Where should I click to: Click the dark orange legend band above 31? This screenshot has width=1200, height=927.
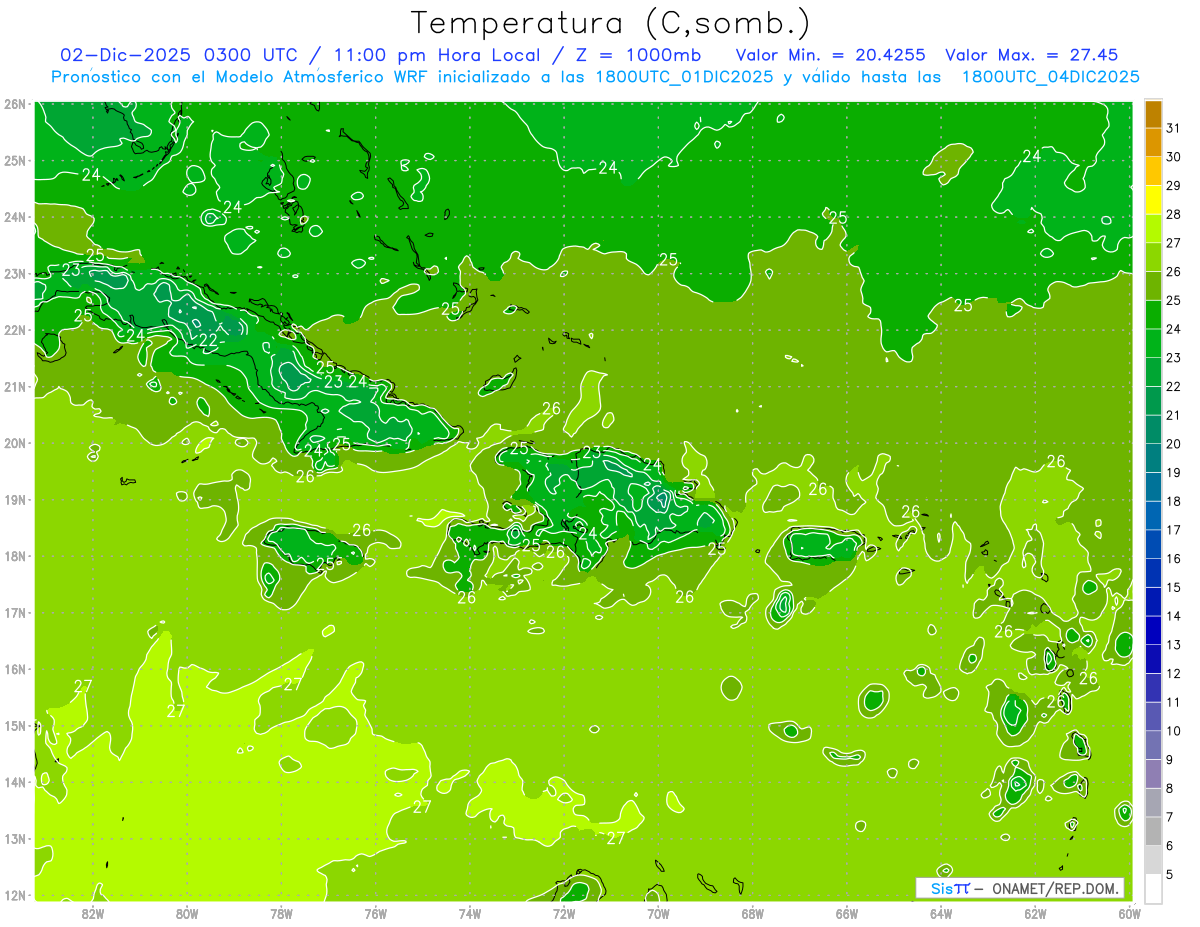point(1153,114)
